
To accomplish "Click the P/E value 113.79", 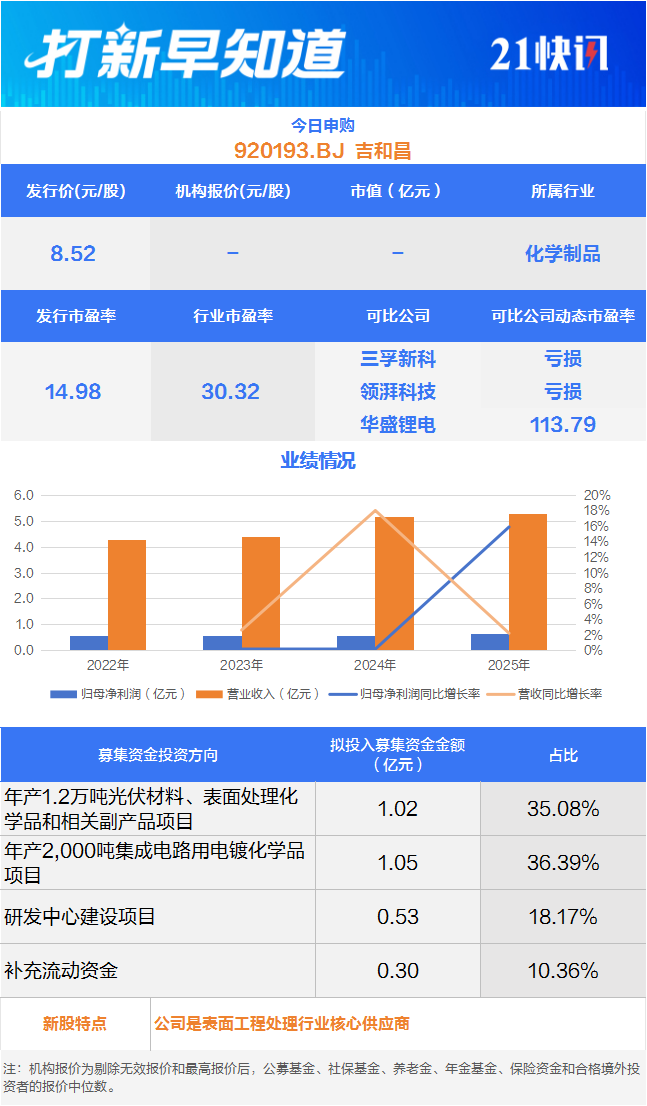I will [x=563, y=424].
